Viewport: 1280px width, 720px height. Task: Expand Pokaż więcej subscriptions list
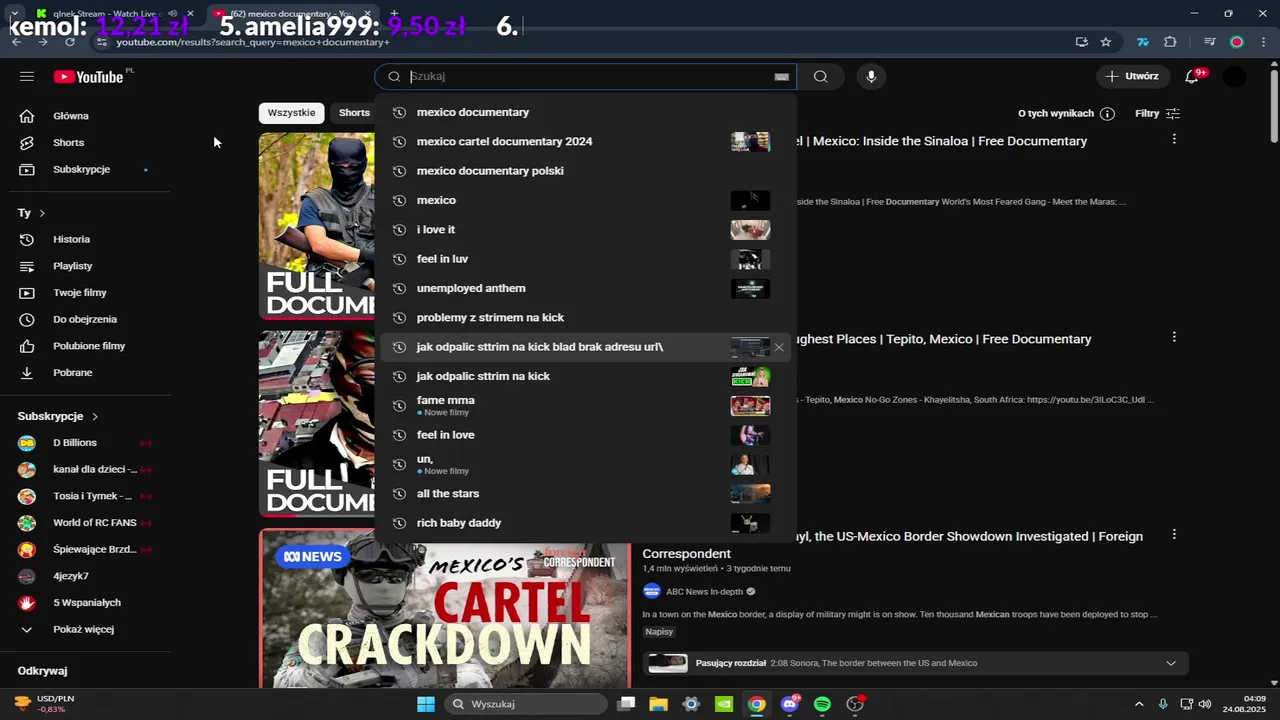pyautogui.click(x=85, y=630)
